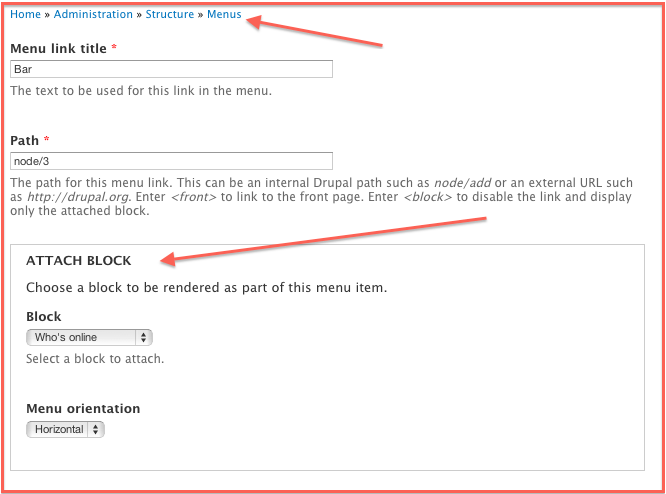Image resolution: width=666 pixels, height=494 pixels.
Task: Collapse the ATTACH BLOCK fieldset heading
Action: click(x=79, y=260)
